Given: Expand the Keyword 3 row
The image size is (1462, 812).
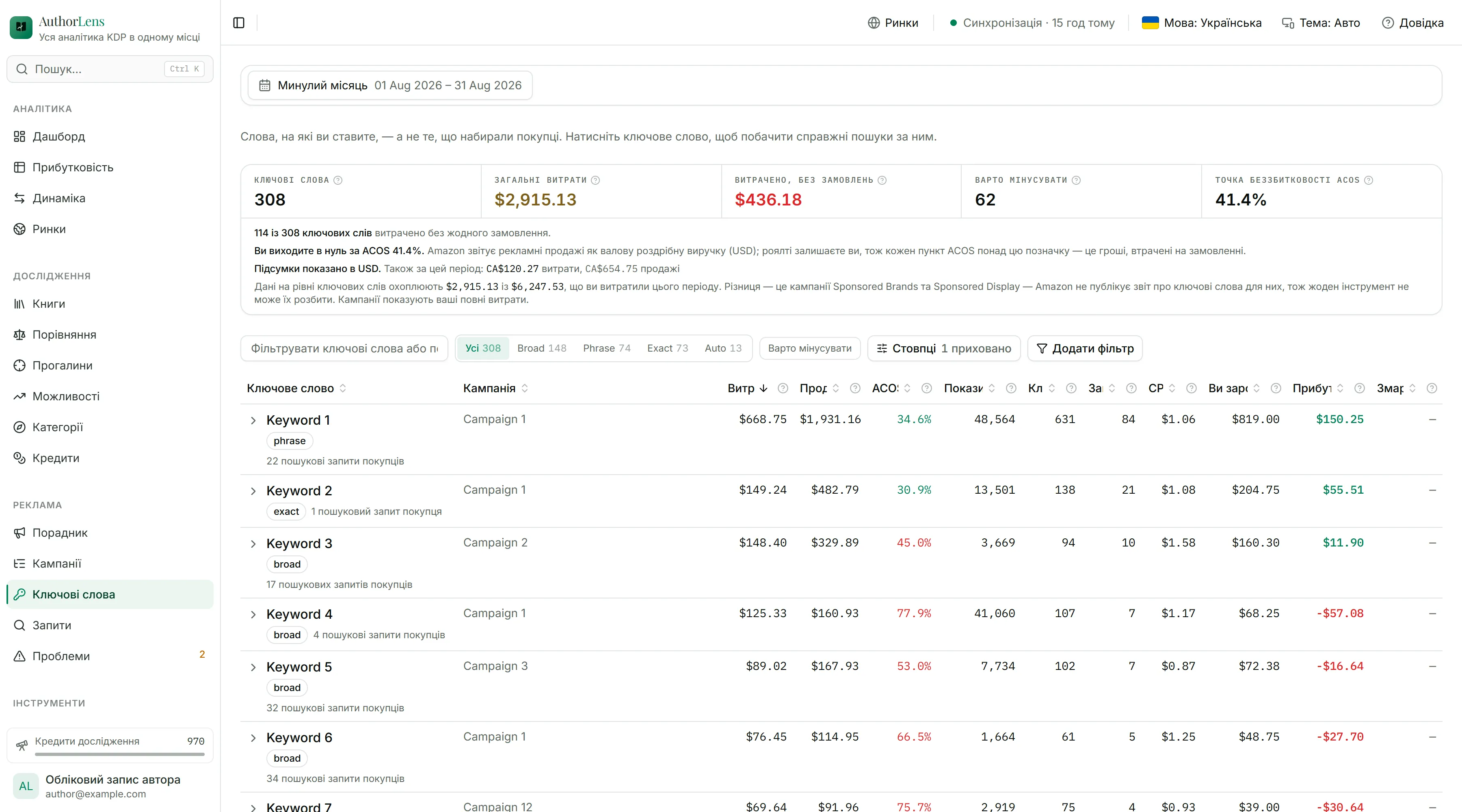Looking at the screenshot, I should [x=253, y=544].
